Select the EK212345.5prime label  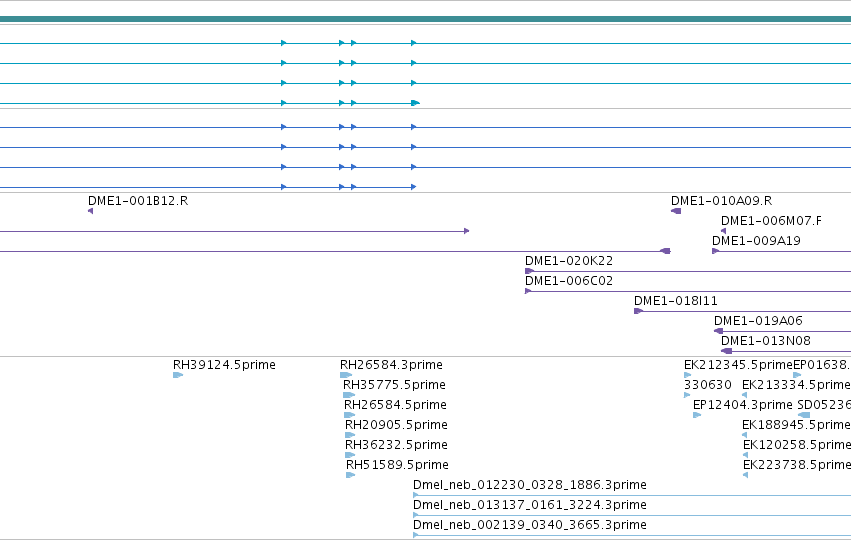738,365
